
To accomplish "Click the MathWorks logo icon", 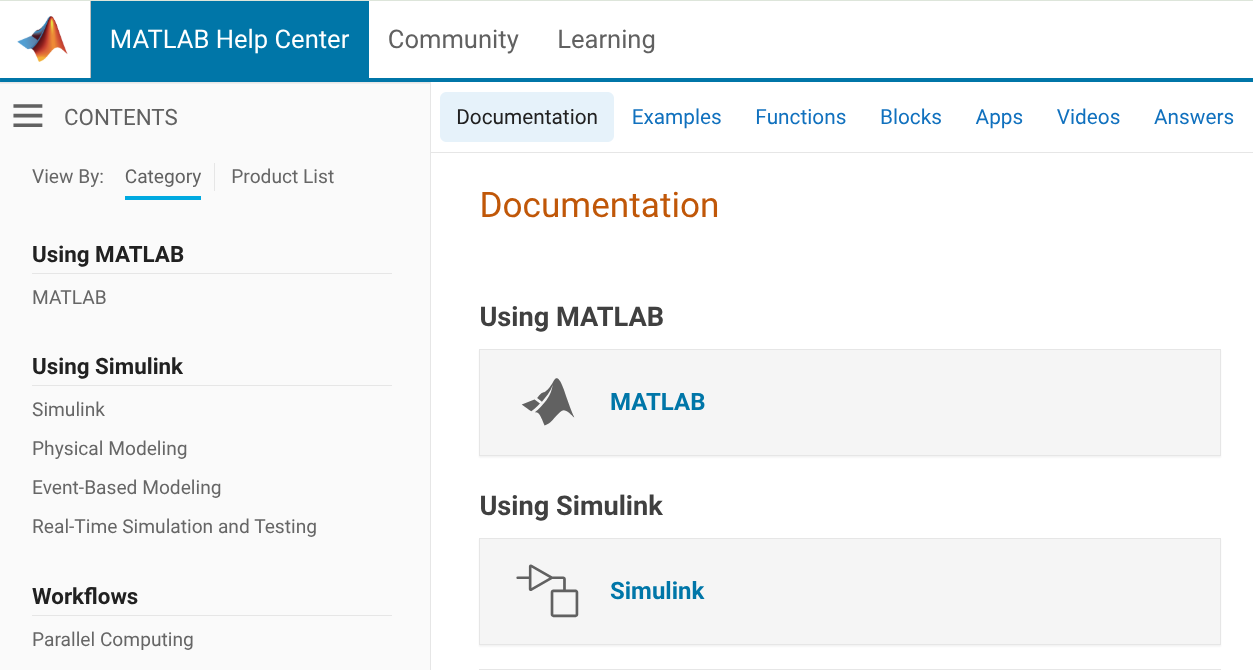I will click(x=43, y=40).
